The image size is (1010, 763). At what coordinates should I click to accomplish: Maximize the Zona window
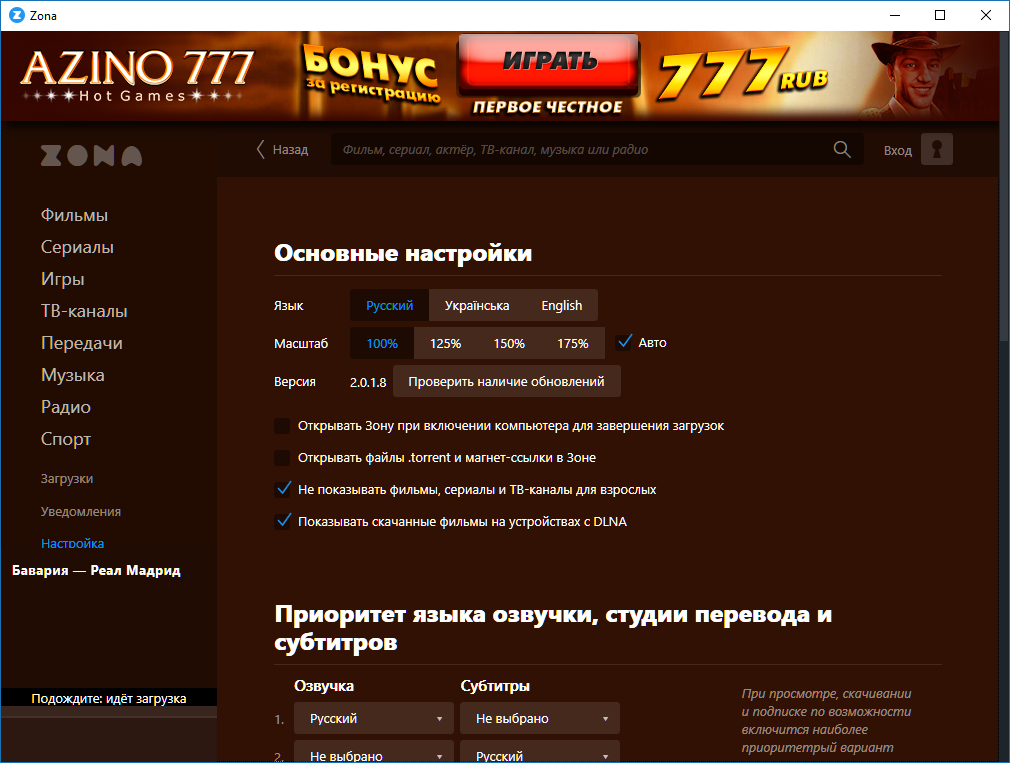click(940, 15)
